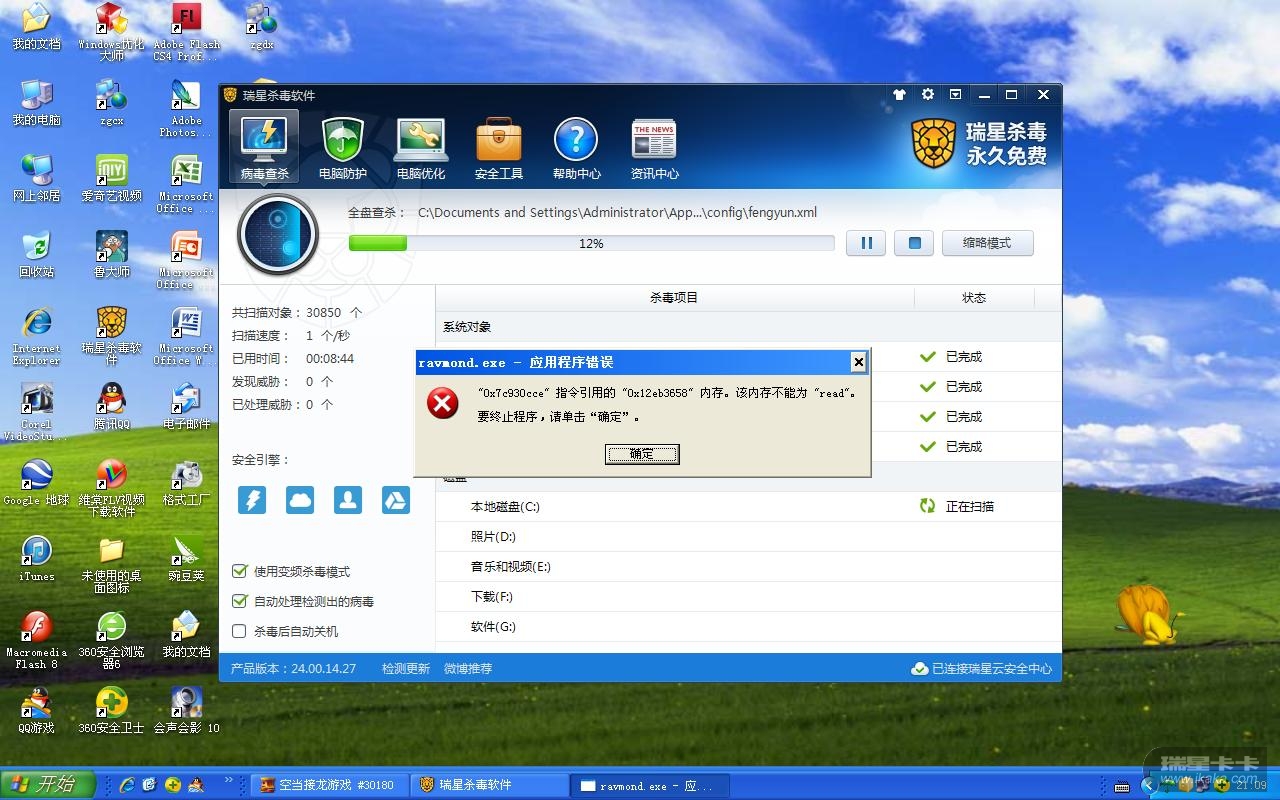Screen dimensions: 1280x800
Task: Click the 12% scan progress bar
Action: 591,243
